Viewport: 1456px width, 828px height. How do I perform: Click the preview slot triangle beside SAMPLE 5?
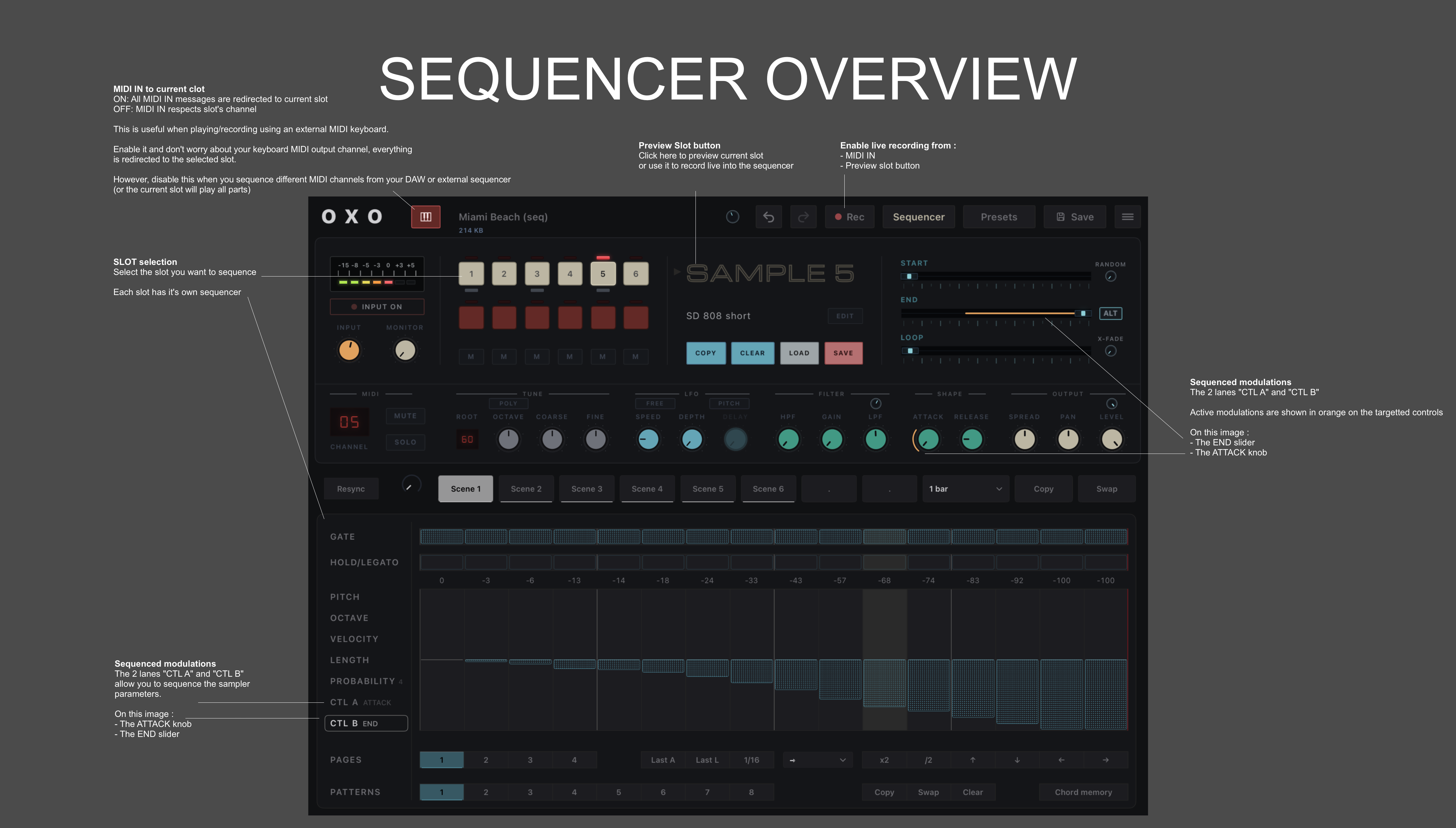[x=677, y=272]
